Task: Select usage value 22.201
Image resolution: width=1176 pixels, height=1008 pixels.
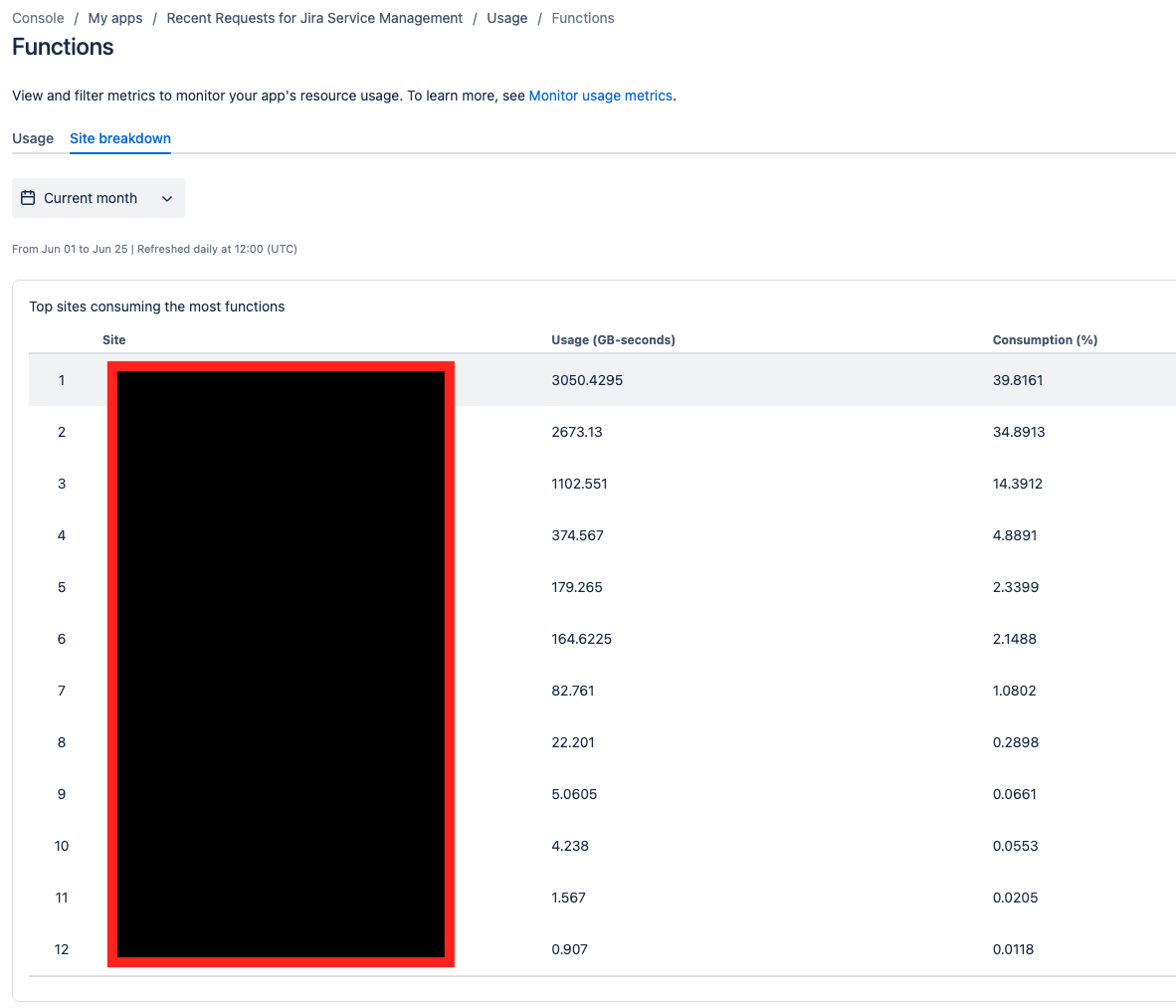Action: [573, 742]
